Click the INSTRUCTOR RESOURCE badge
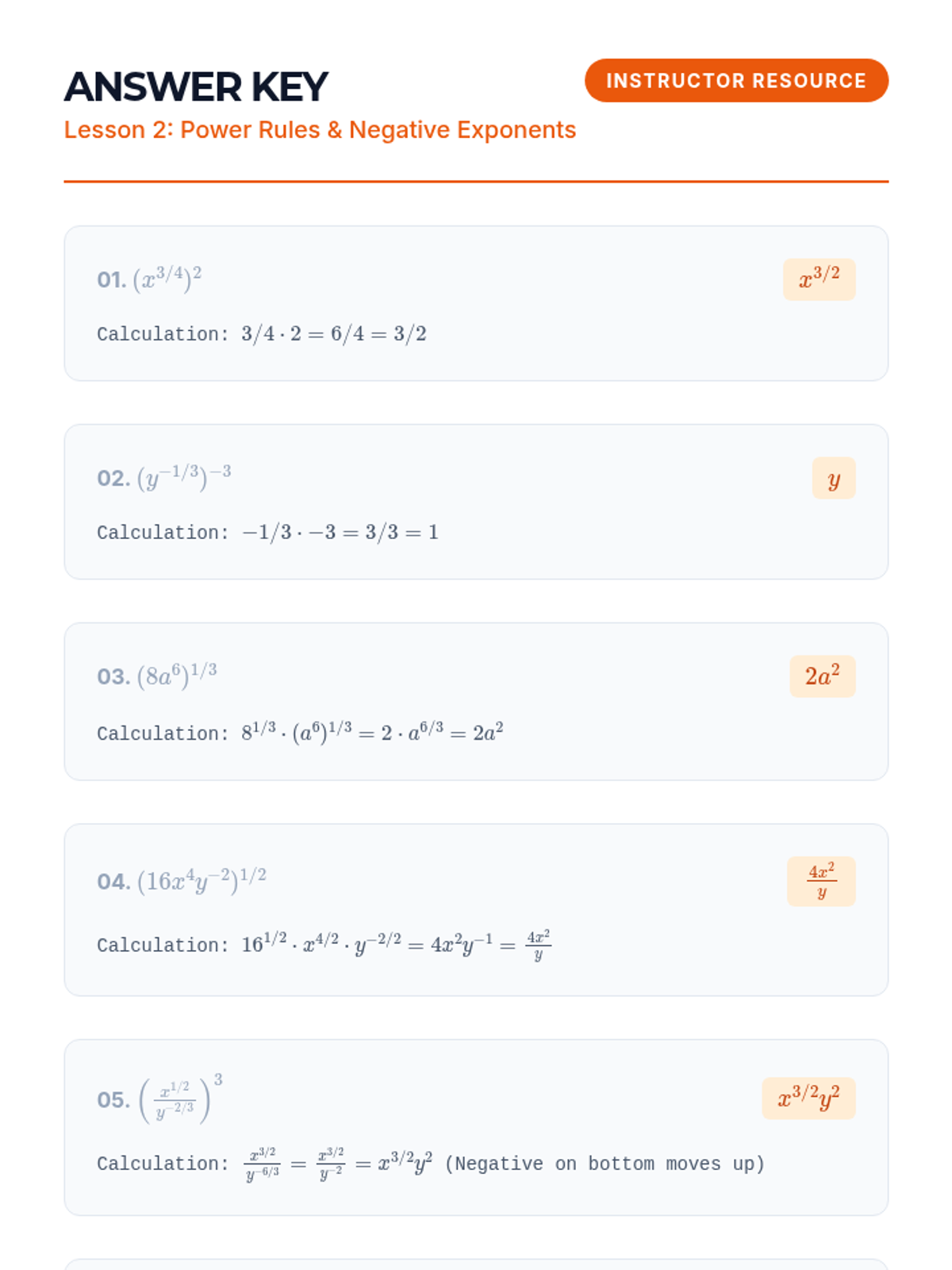952x1270 pixels. point(735,80)
